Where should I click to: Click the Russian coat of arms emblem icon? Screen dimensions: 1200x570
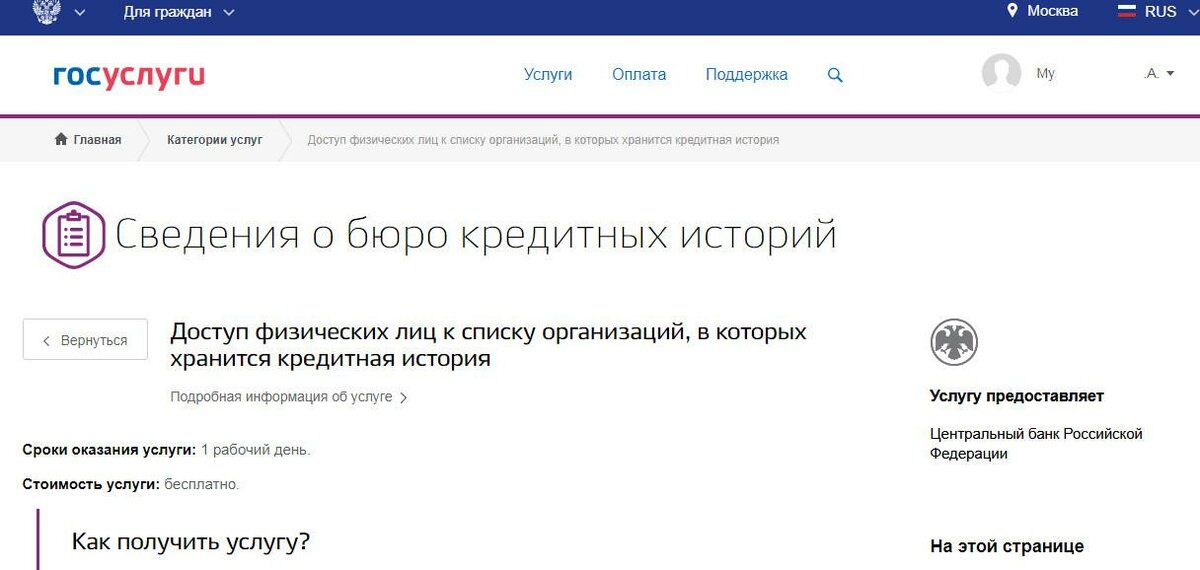pos(46,12)
